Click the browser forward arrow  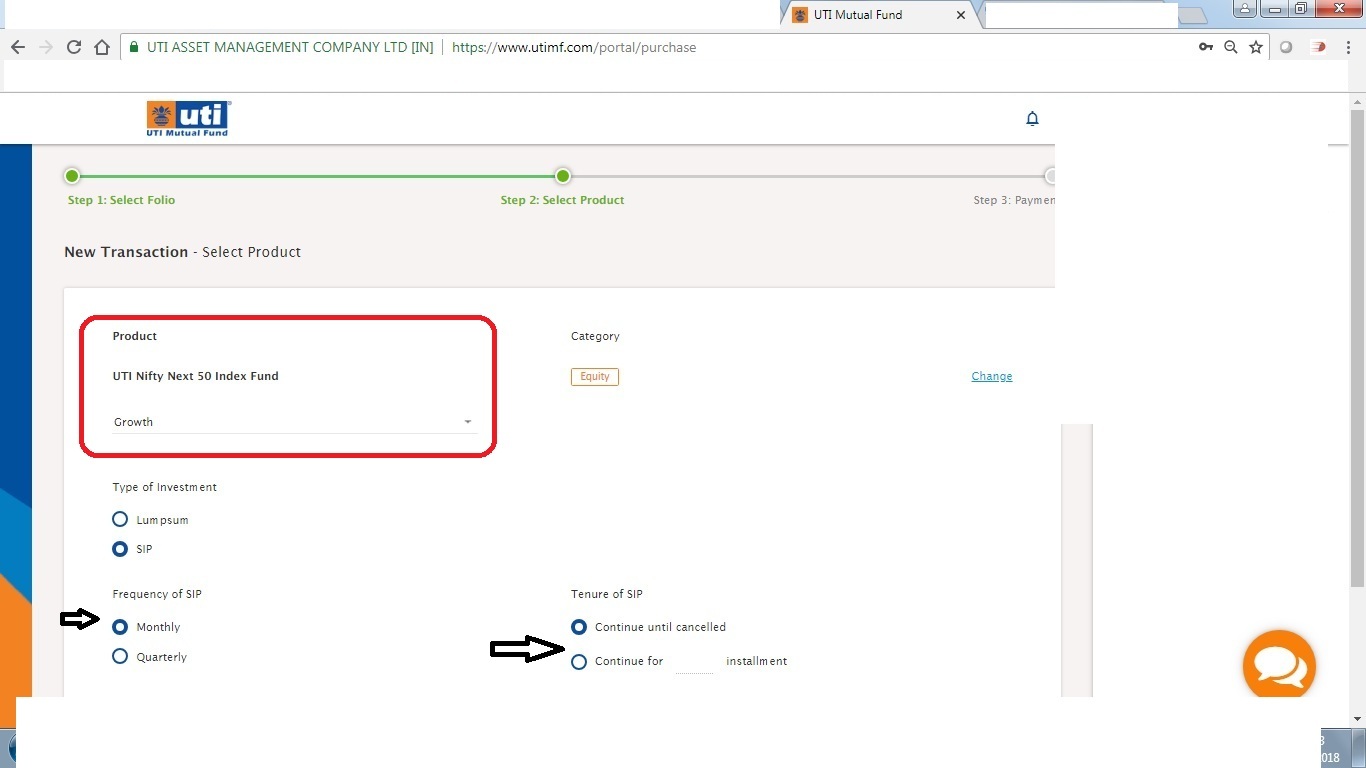tap(45, 47)
